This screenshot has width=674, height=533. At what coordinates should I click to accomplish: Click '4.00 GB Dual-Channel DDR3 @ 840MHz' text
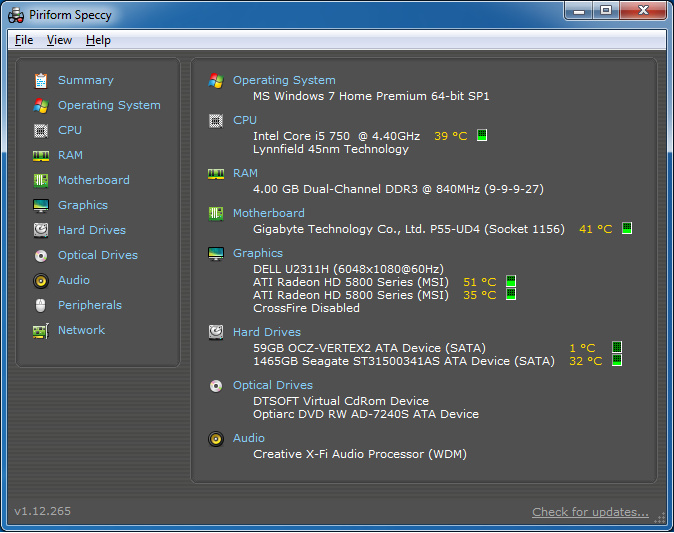coord(367,189)
